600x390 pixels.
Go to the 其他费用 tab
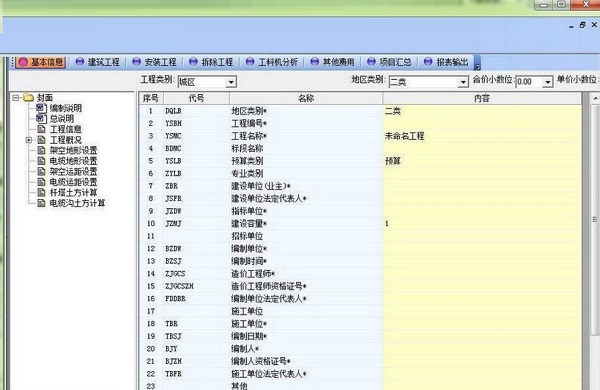(333, 62)
